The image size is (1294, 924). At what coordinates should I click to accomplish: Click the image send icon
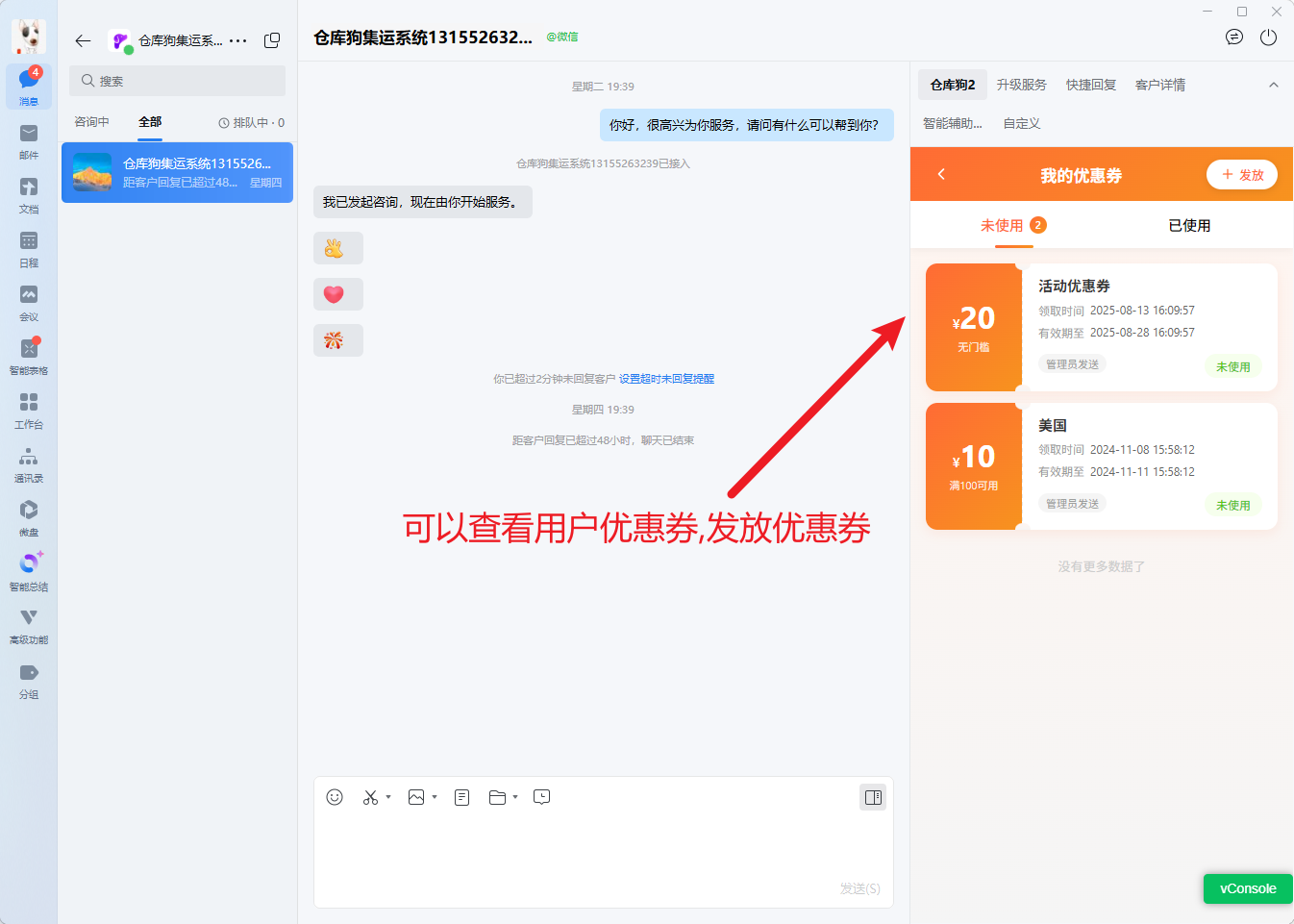click(x=416, y=797)
